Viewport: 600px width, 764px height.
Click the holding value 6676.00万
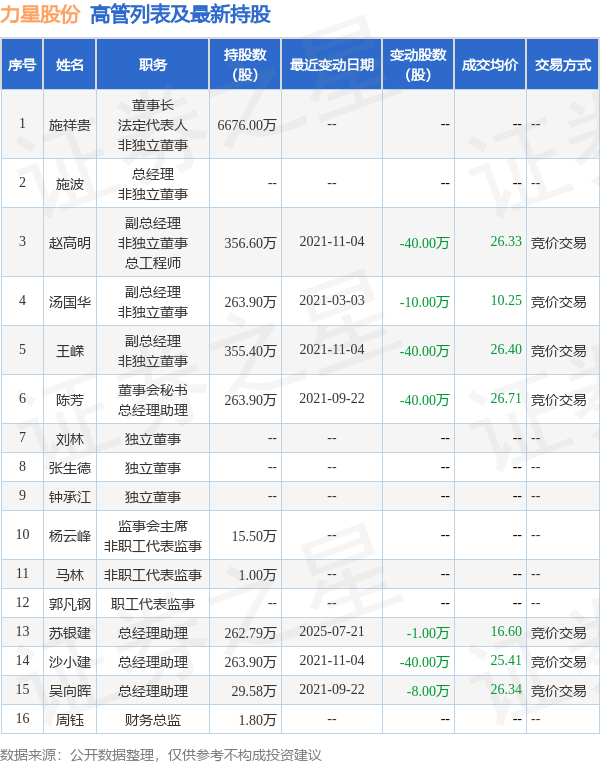point(247,125)
